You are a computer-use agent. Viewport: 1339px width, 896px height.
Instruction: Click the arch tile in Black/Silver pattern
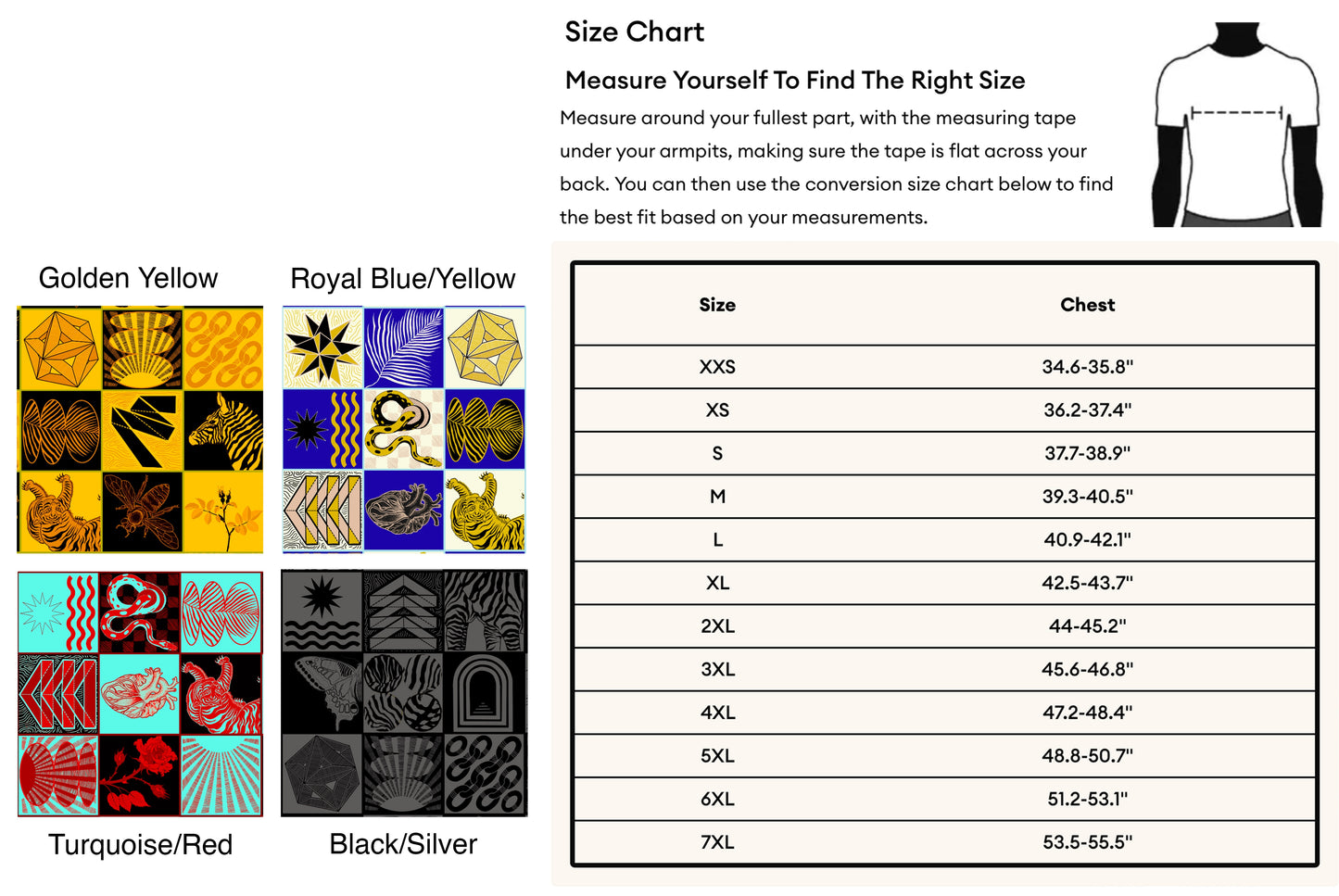(486, 693)
